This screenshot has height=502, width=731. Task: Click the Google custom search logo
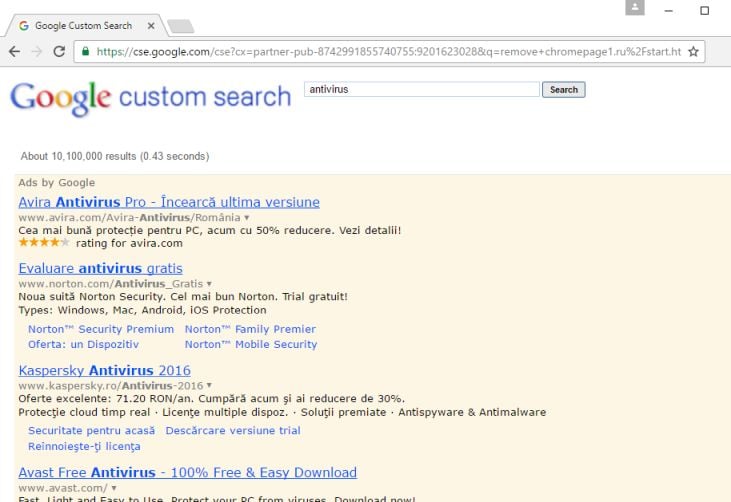[x=151, y=97]
